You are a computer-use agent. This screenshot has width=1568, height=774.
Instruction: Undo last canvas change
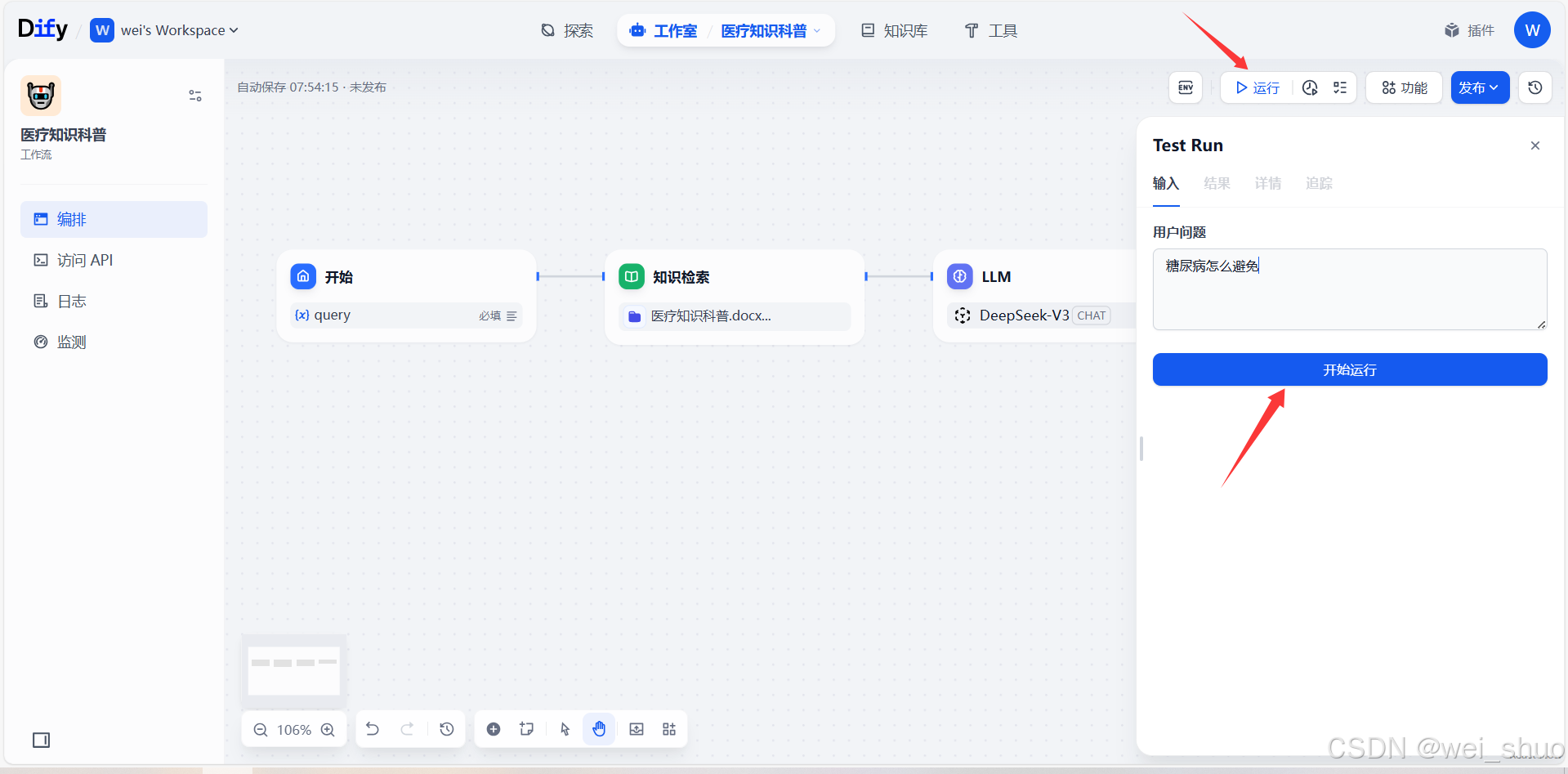373,729
